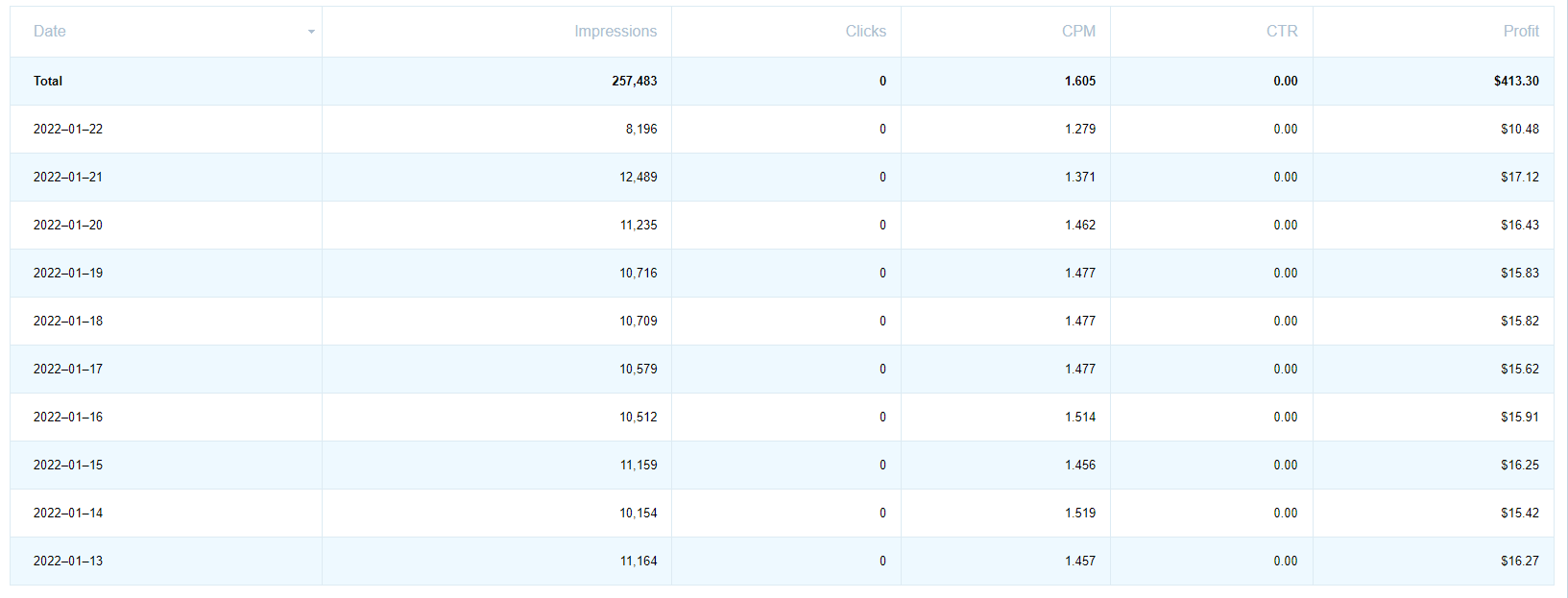Click the 2022-01-21 date cell
Image resolution: width=1568 pixels, height=598 pixels.
tap(68, 178)
